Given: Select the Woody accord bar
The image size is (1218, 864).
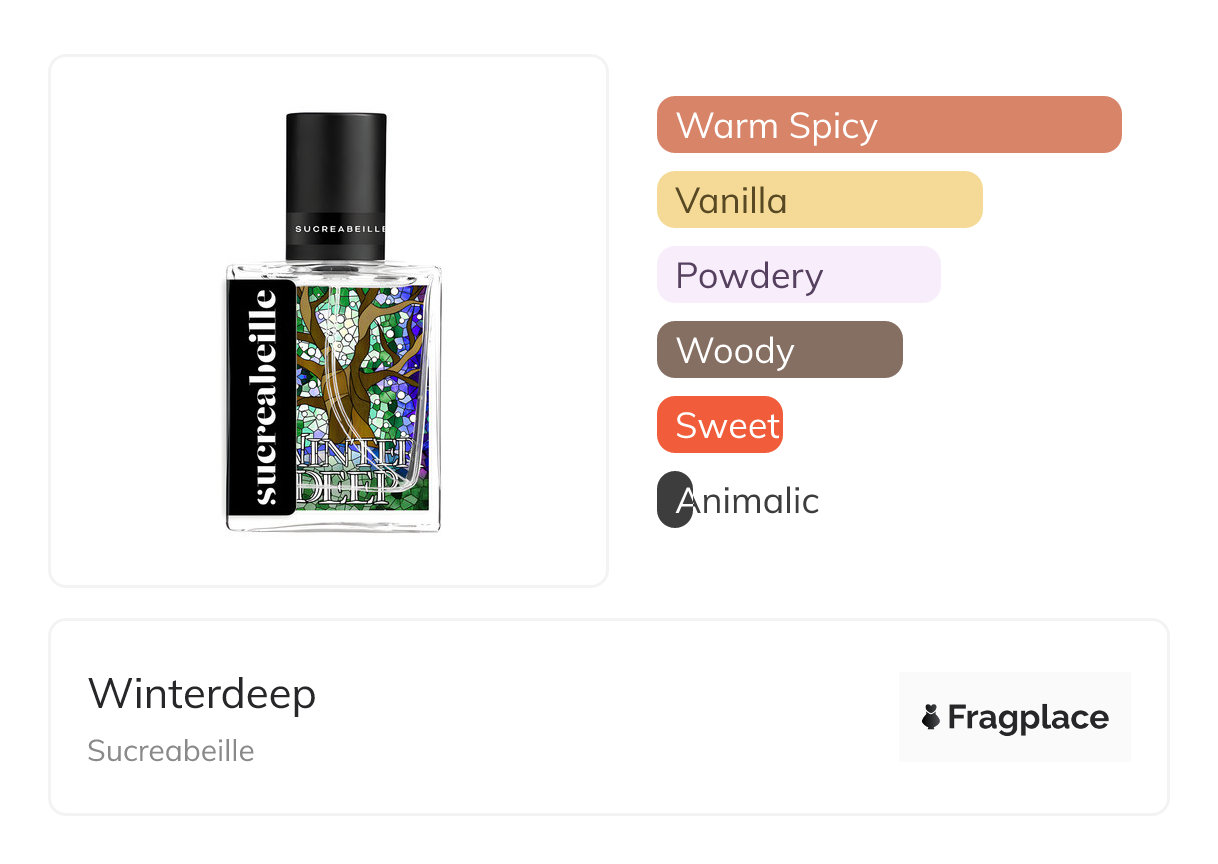Looking at the screenshot, I should click(780, 350).
